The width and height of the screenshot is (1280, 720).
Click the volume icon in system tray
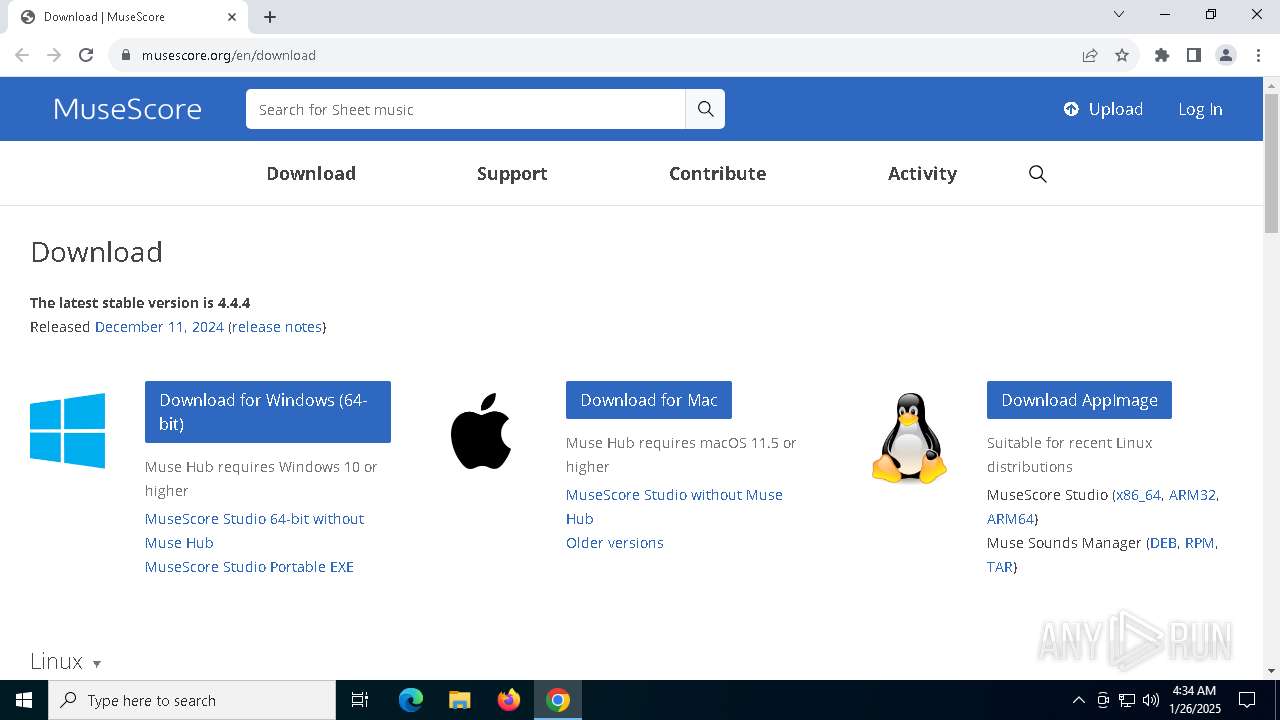pos(1151,700)
